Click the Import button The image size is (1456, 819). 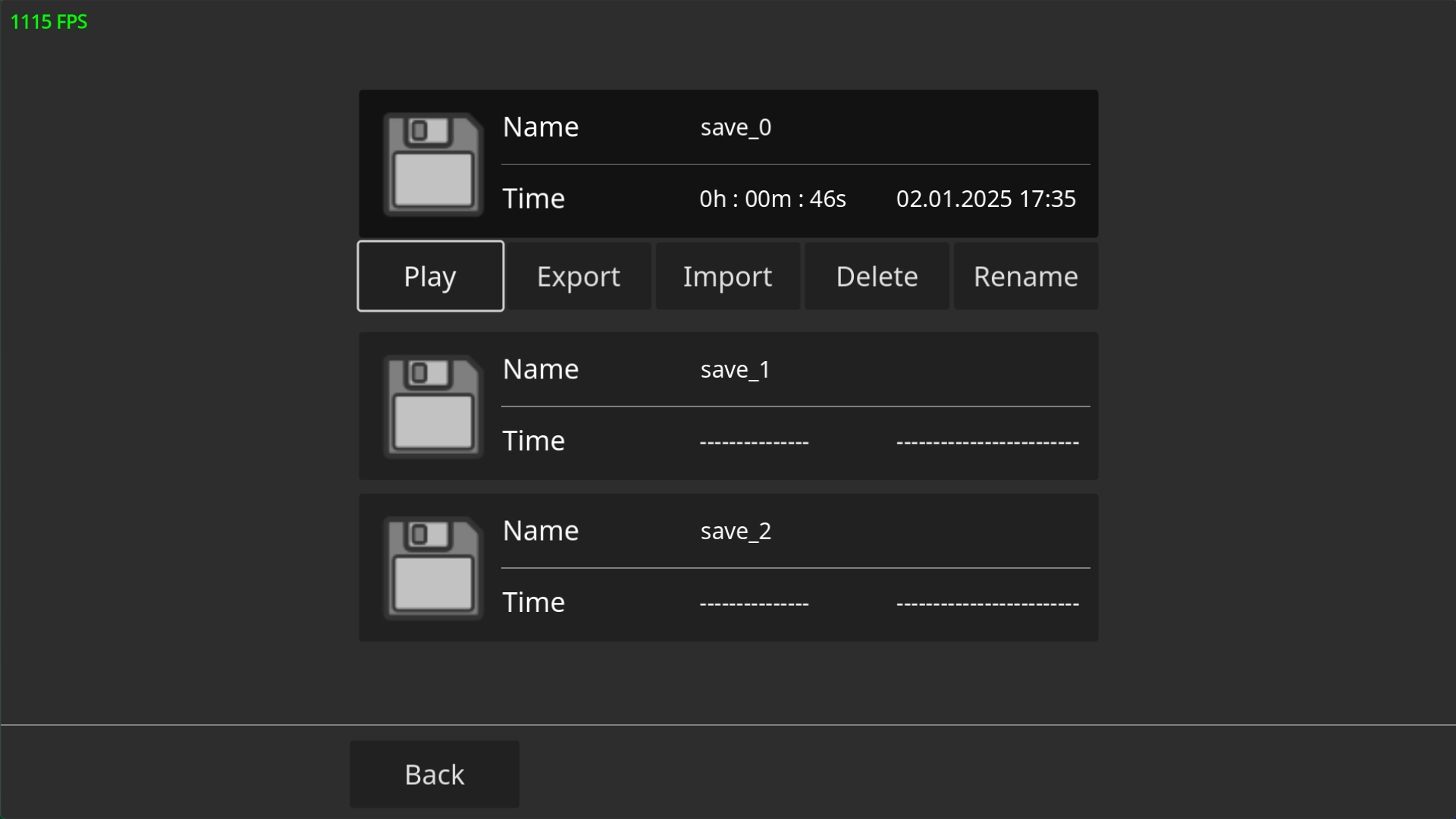pyautogui.click(x=727, y=277)
